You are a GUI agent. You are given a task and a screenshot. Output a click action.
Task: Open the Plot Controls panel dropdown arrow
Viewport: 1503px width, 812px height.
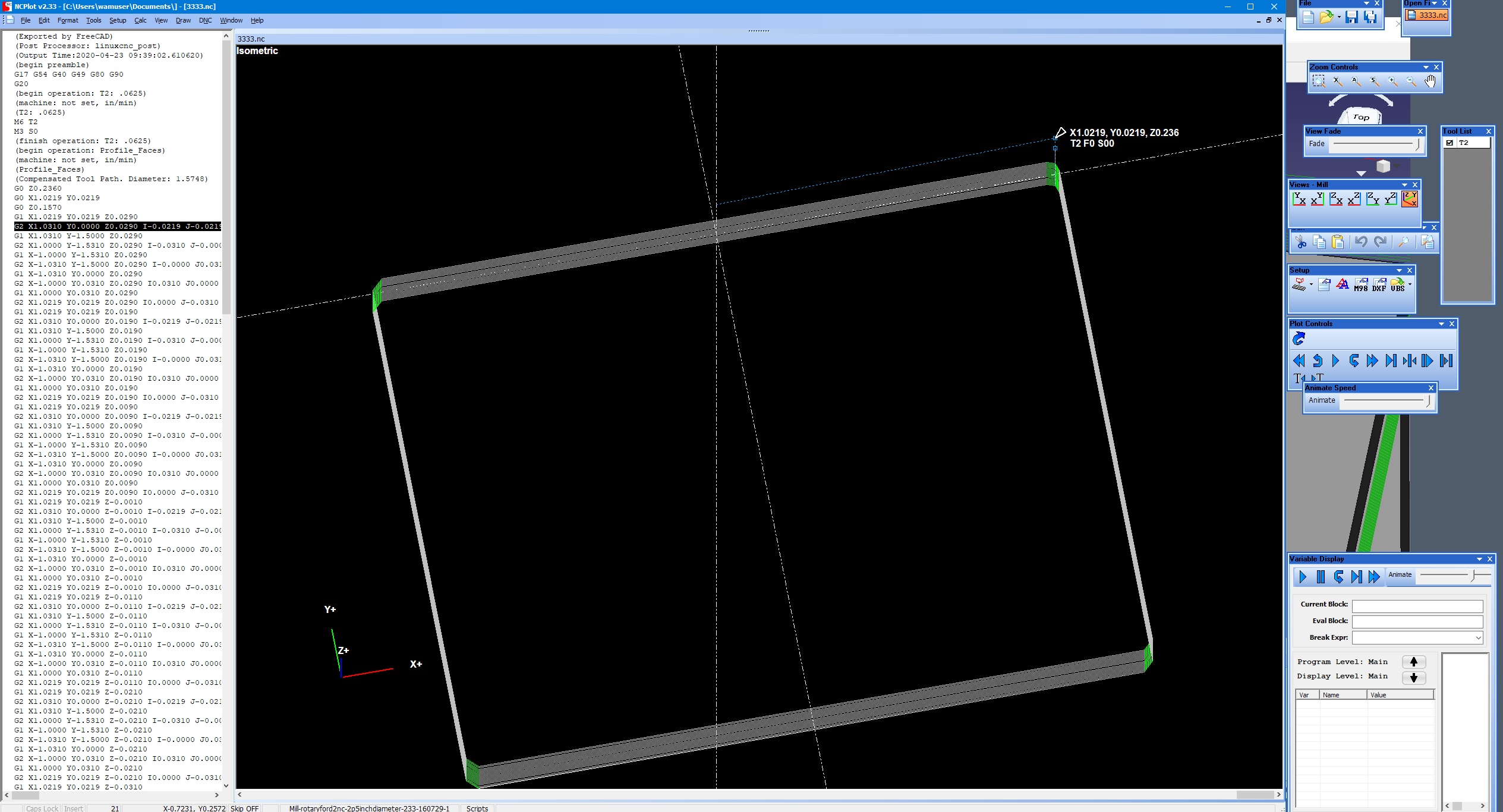coord(1441,324)
